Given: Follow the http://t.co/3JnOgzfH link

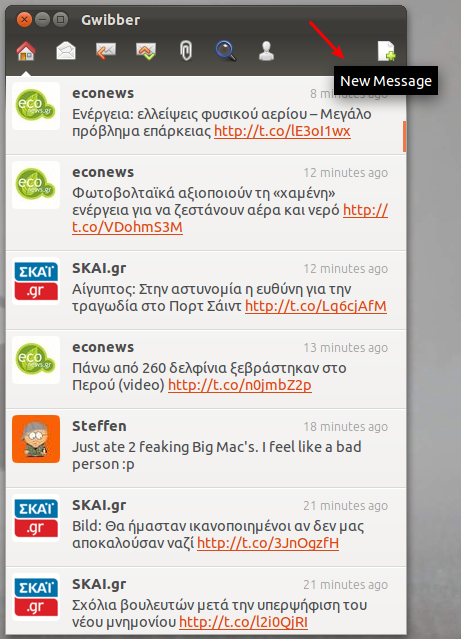Looking at the screenshot, I should coord(268,543).
